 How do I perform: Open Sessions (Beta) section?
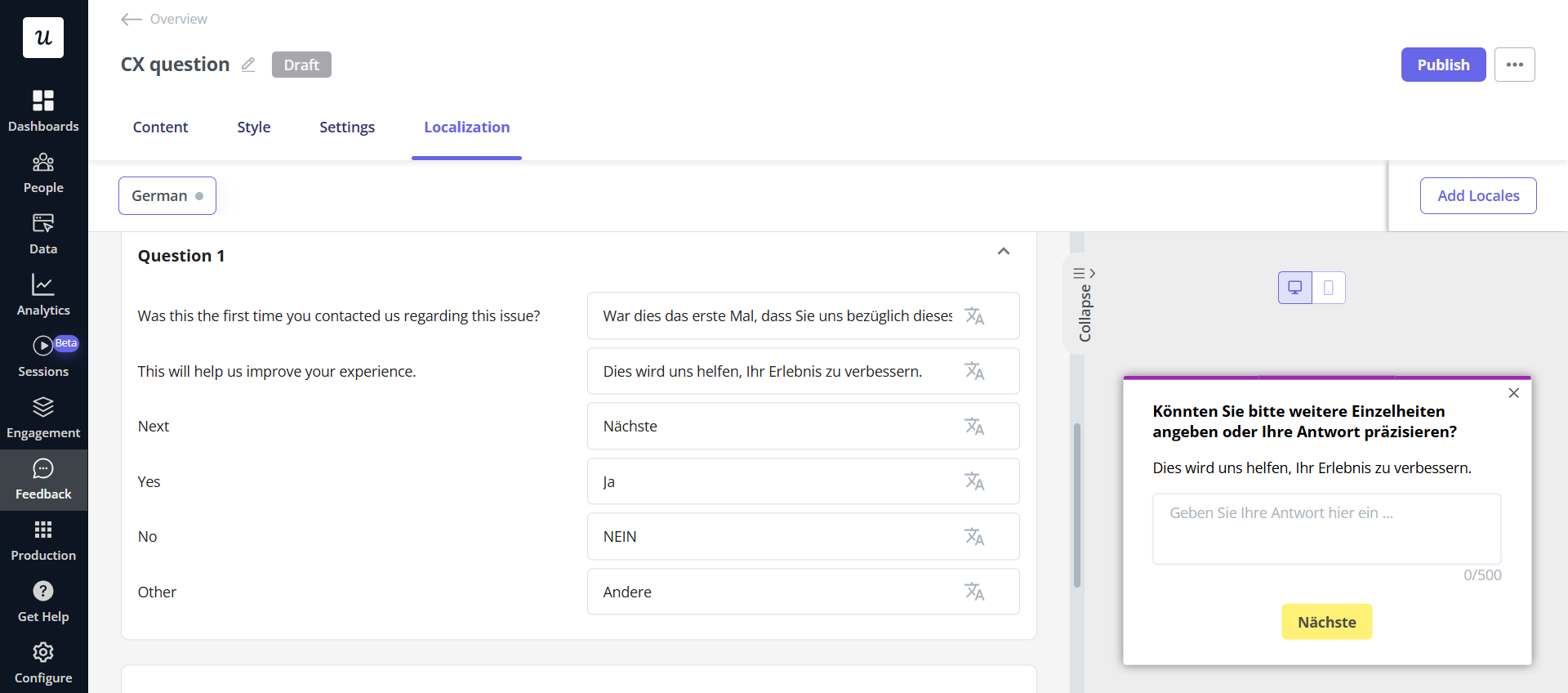point(43,357)
